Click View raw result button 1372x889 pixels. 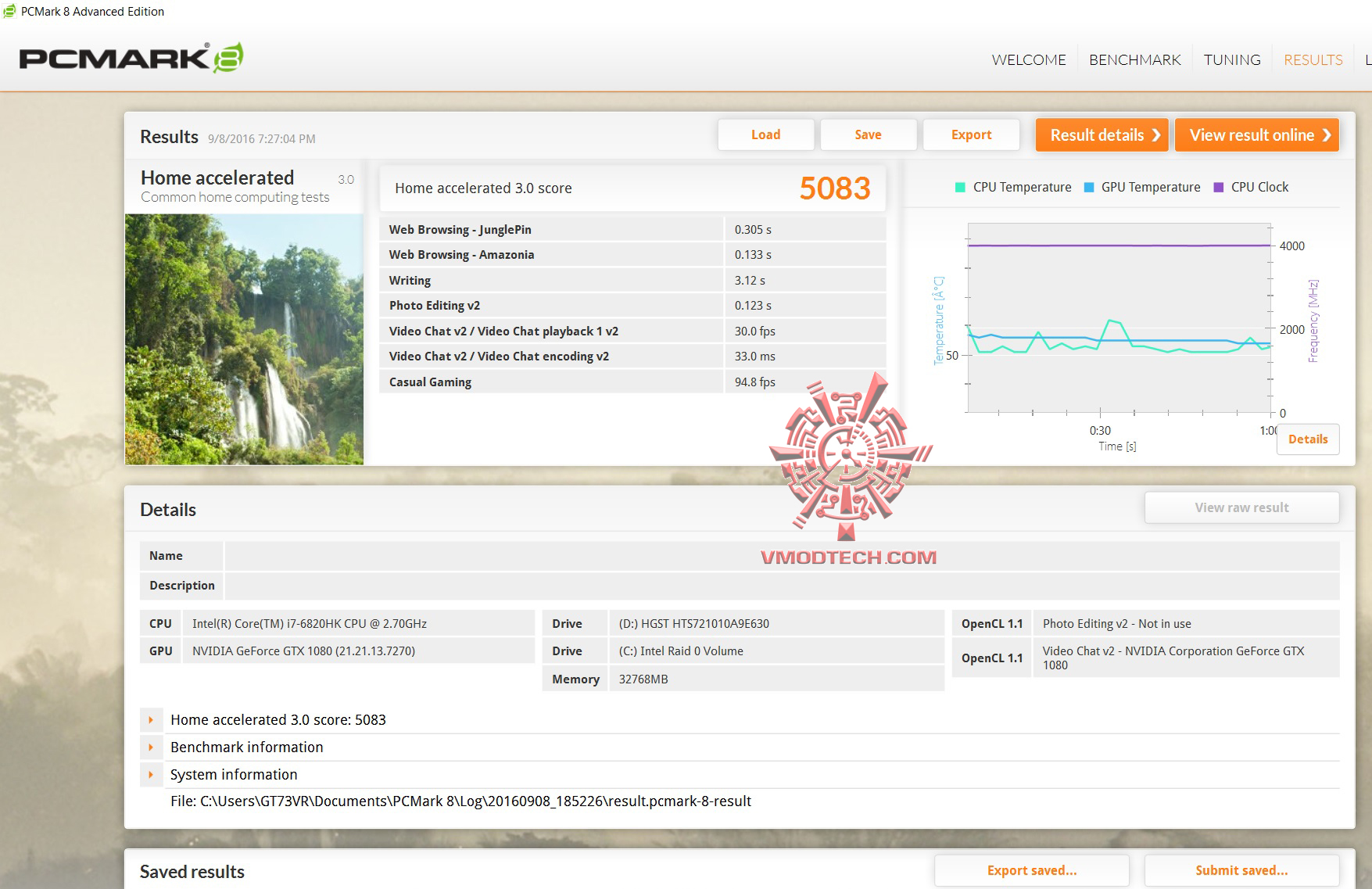(x=1241, y=507)
